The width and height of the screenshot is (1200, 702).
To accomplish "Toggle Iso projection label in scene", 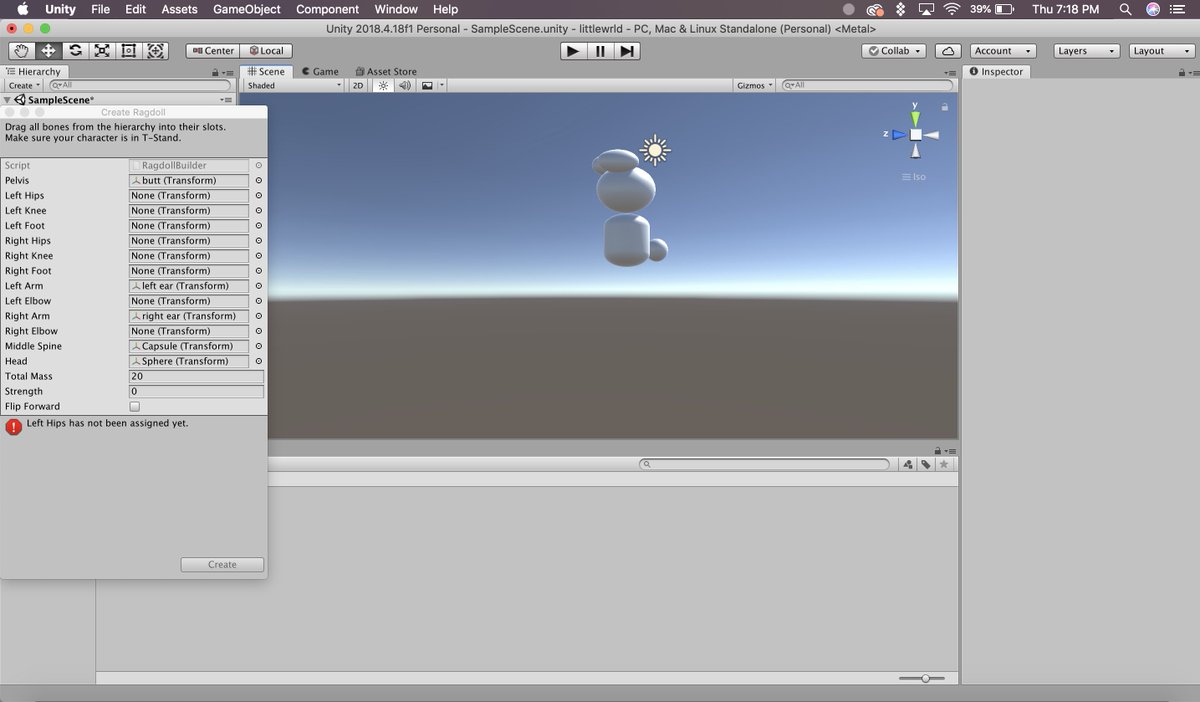I will coord(914,177).
